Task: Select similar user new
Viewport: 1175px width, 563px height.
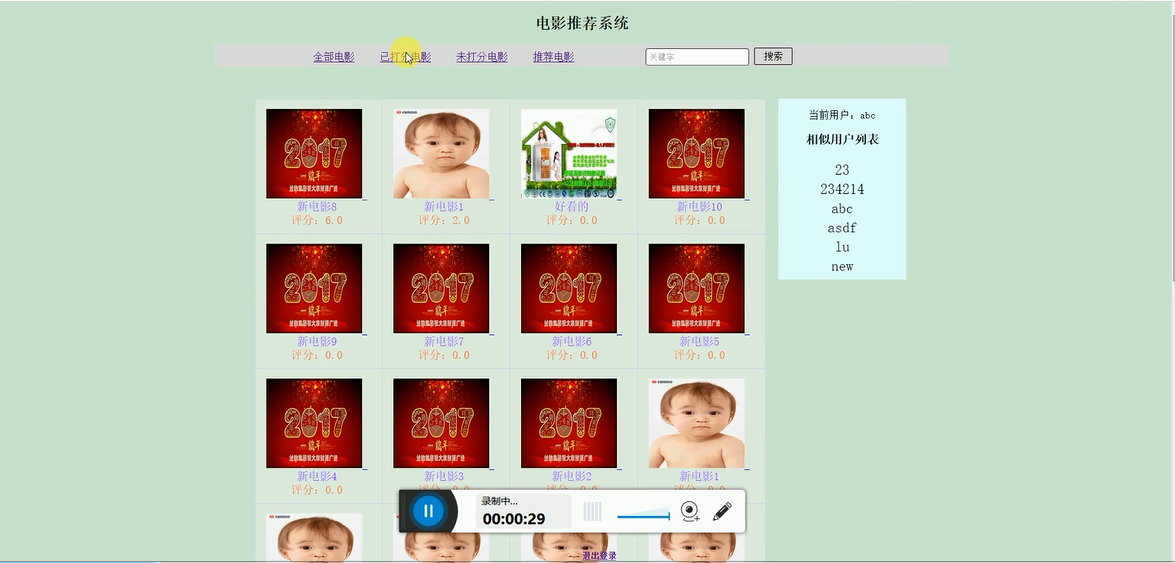Action: (842, 267)
